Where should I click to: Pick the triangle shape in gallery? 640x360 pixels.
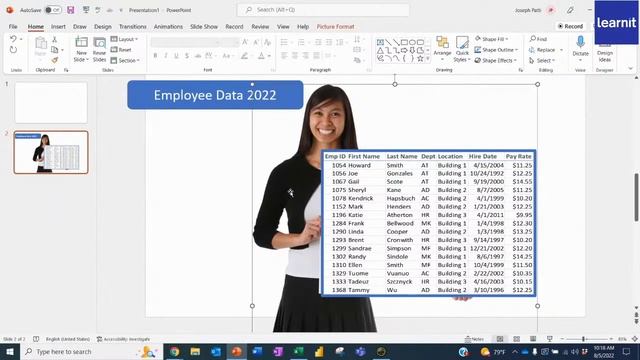(380, 51)
